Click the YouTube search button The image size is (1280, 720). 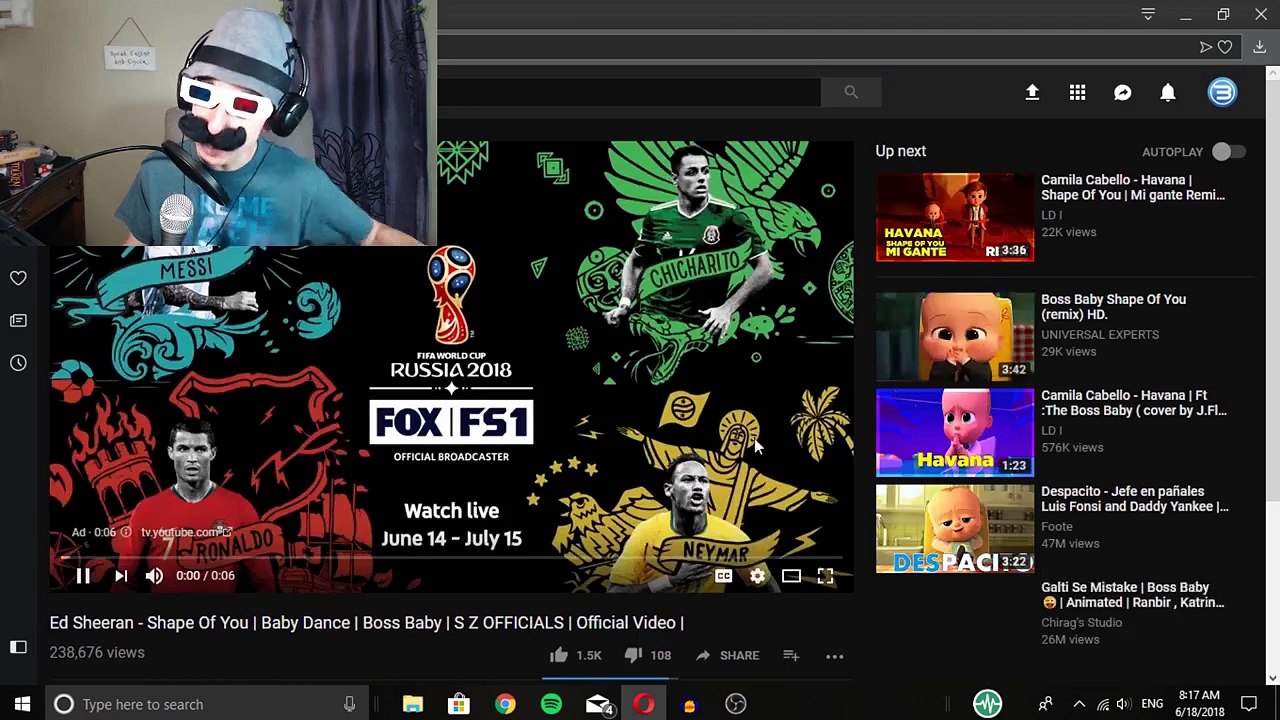851,92
